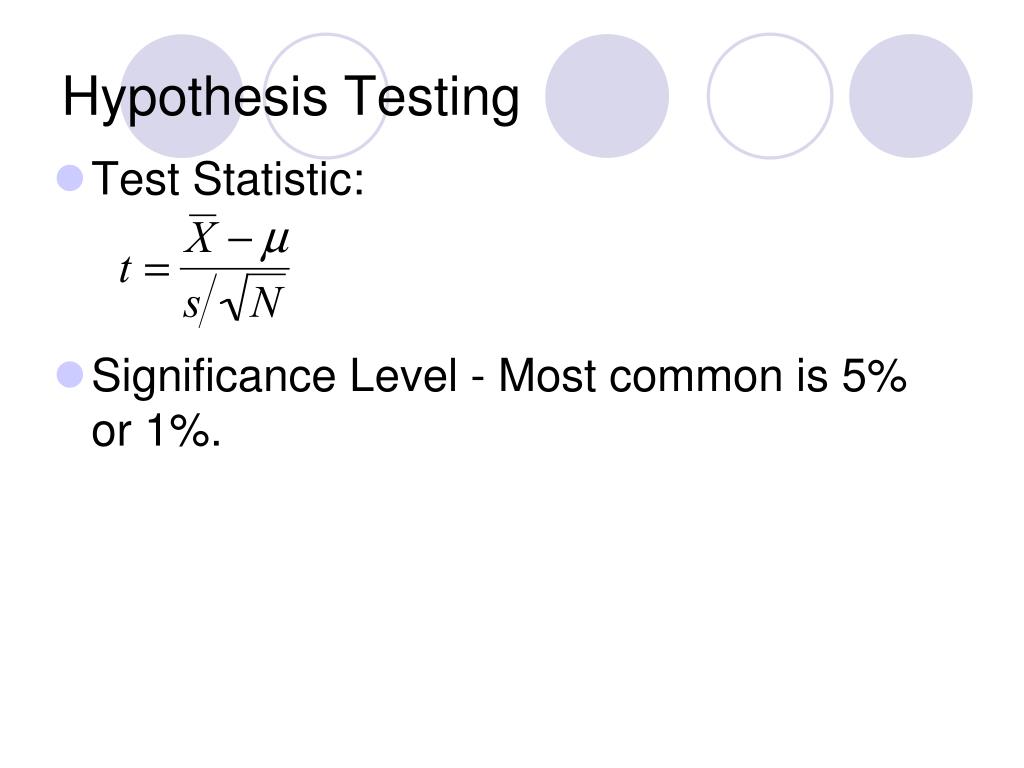Click the 'or 1%.' text line
The height and width of the screenshot is (768, 1024).
(x=157, y=431)
